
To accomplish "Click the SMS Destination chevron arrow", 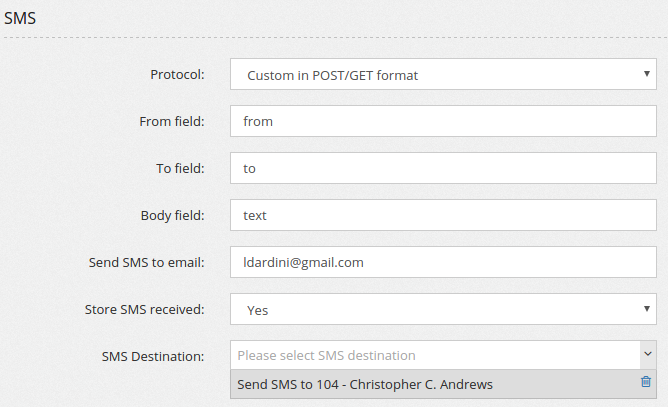I will point(647,354).
